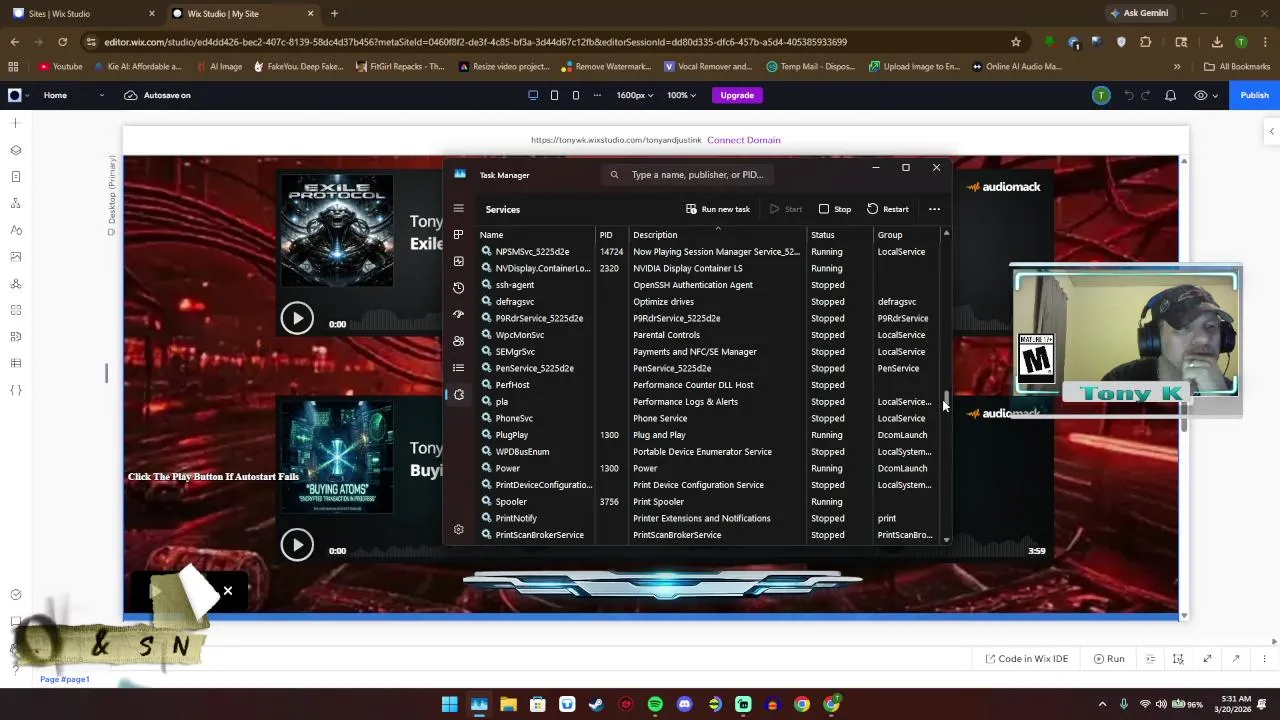Screen dimensions: 1280x720
Task: Click Ask Gemini button
Action: point(1138,13)
